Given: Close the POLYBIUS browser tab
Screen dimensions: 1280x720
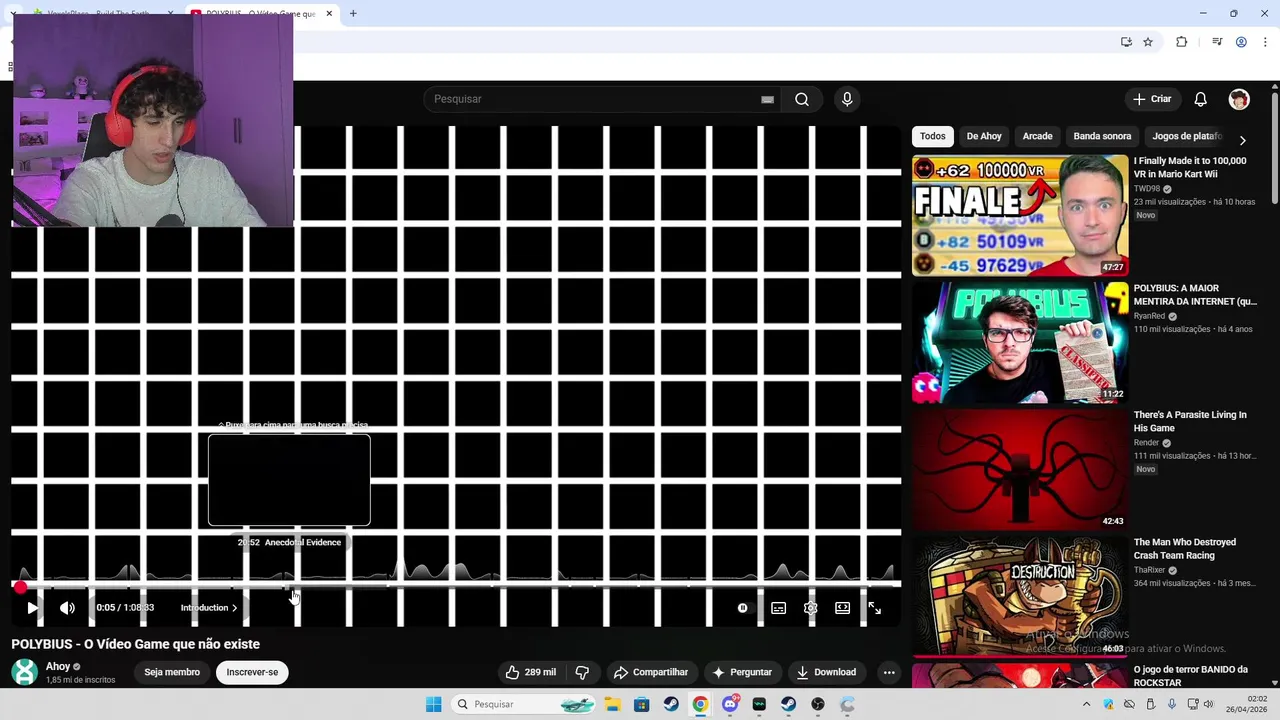Looking at the screenshot, I should click(x=329, y=14).
